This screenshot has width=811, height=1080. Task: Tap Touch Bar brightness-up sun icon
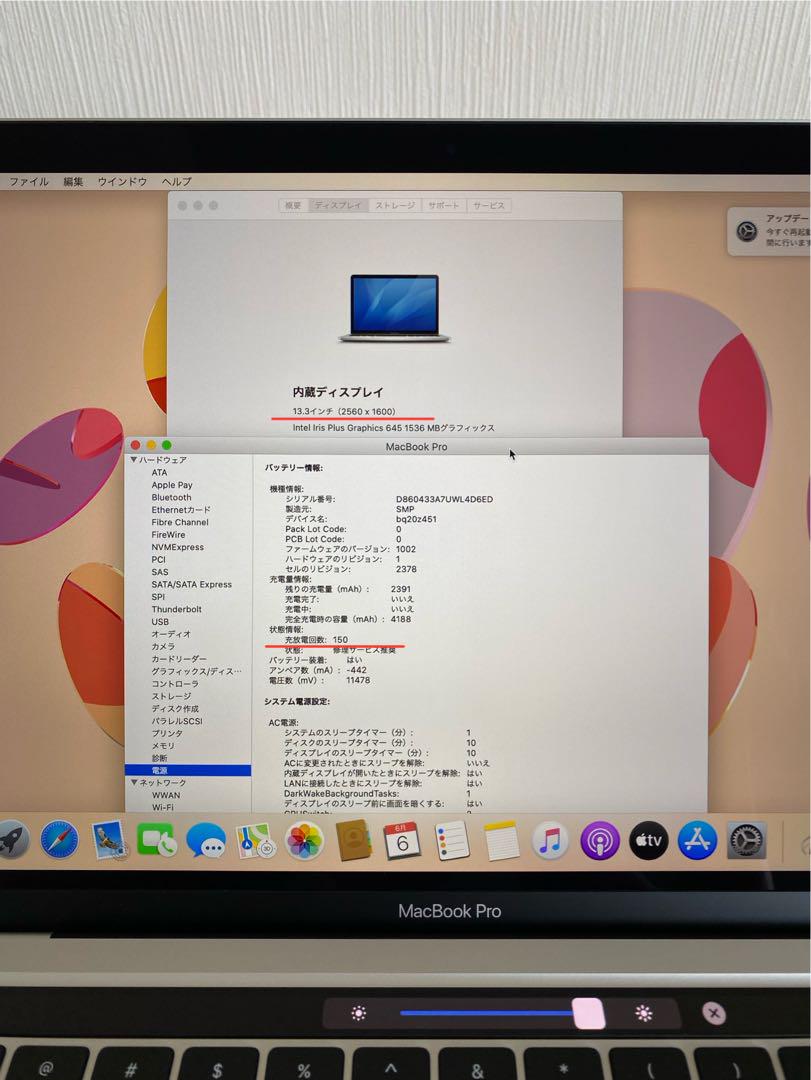[644, 1013]
